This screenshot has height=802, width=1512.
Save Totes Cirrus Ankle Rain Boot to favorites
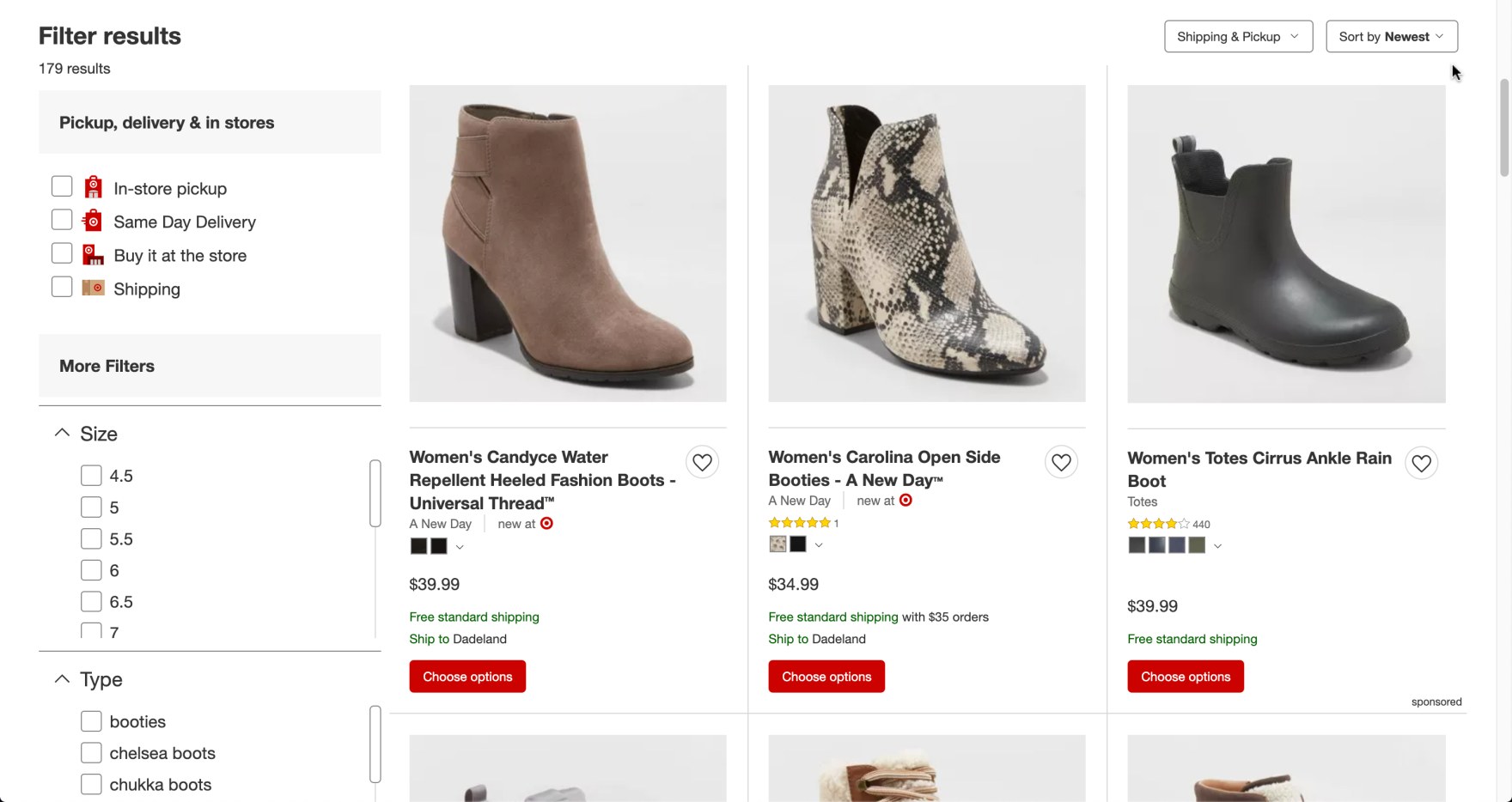coord(1421,464)
